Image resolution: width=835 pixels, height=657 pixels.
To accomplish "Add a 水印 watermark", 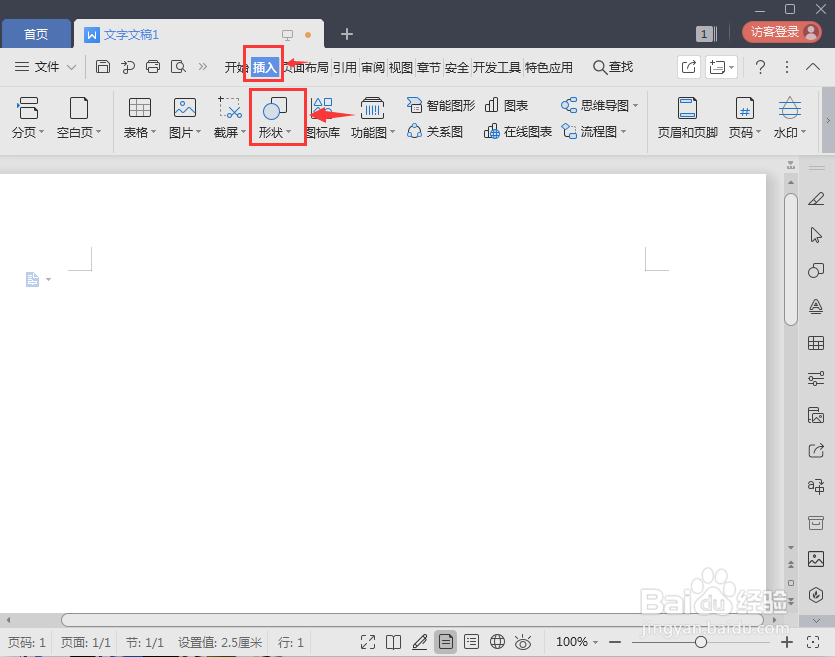I will click(790, 118).
